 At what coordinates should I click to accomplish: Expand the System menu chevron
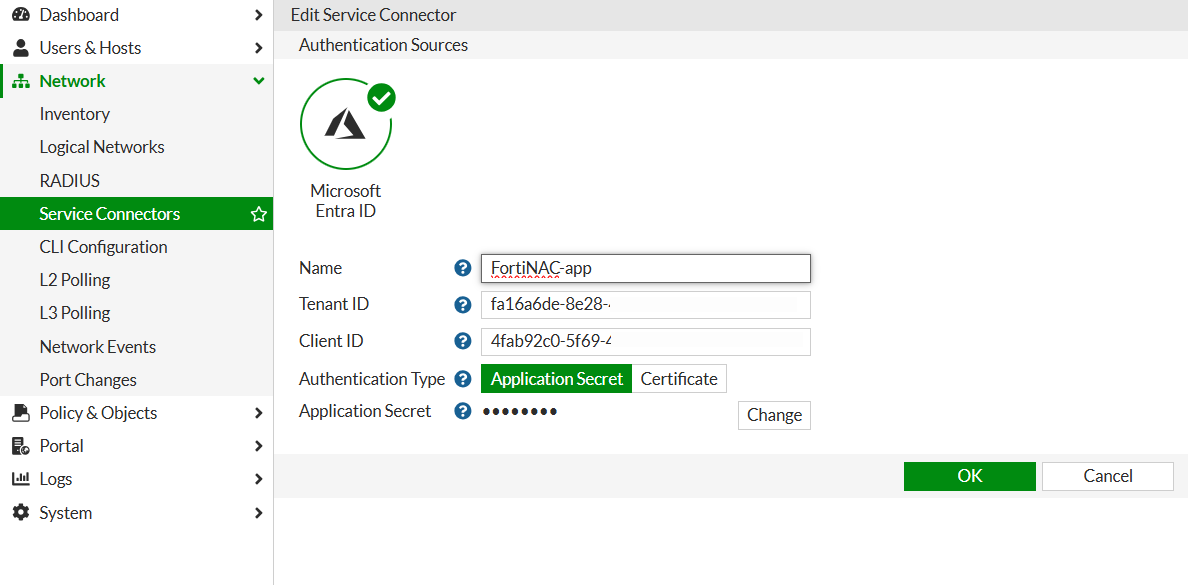pos(259,513)
